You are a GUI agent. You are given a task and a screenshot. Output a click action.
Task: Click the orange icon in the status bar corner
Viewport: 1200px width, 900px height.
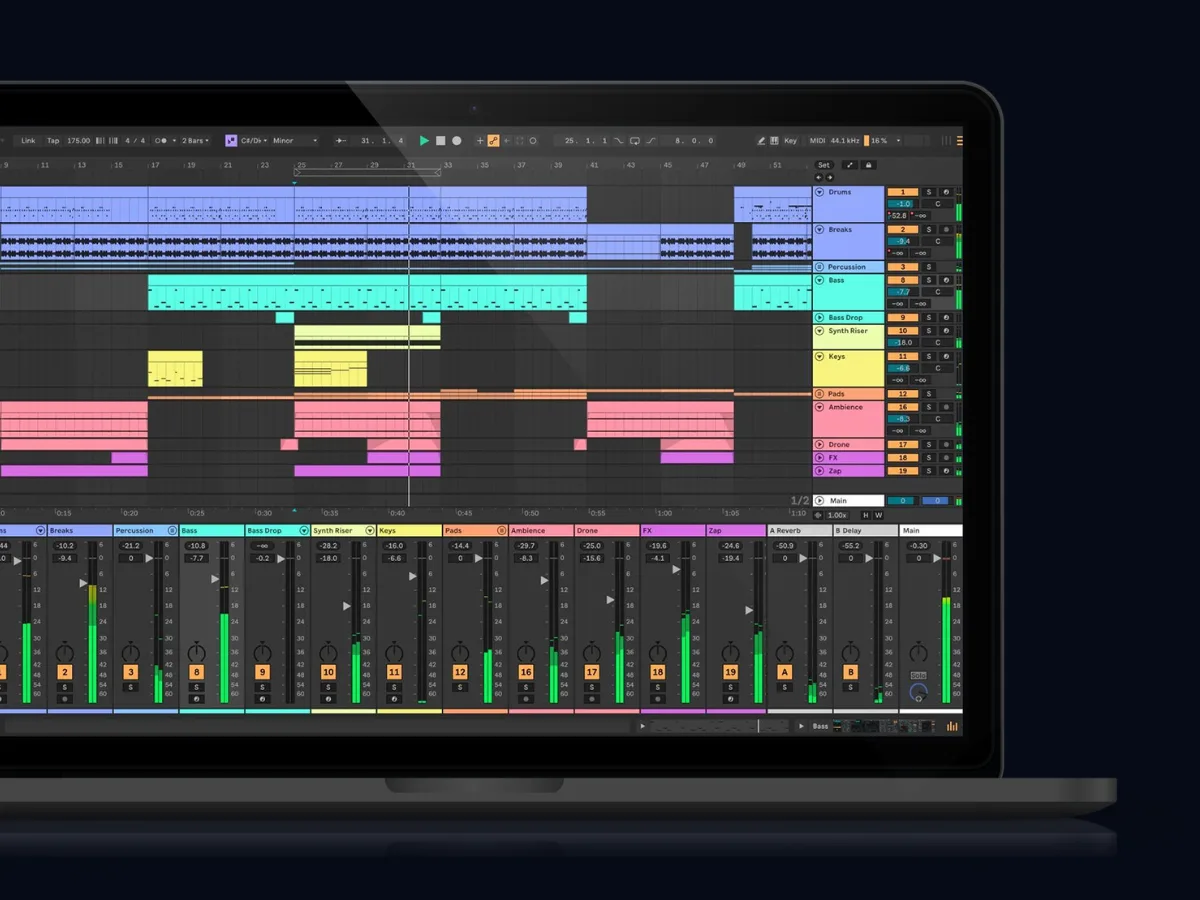(x=952, y=726)
